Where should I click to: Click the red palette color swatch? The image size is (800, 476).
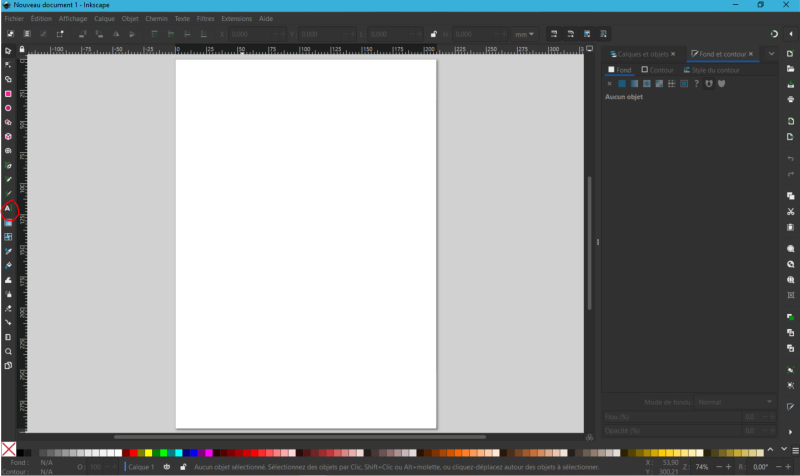[133, 453]
